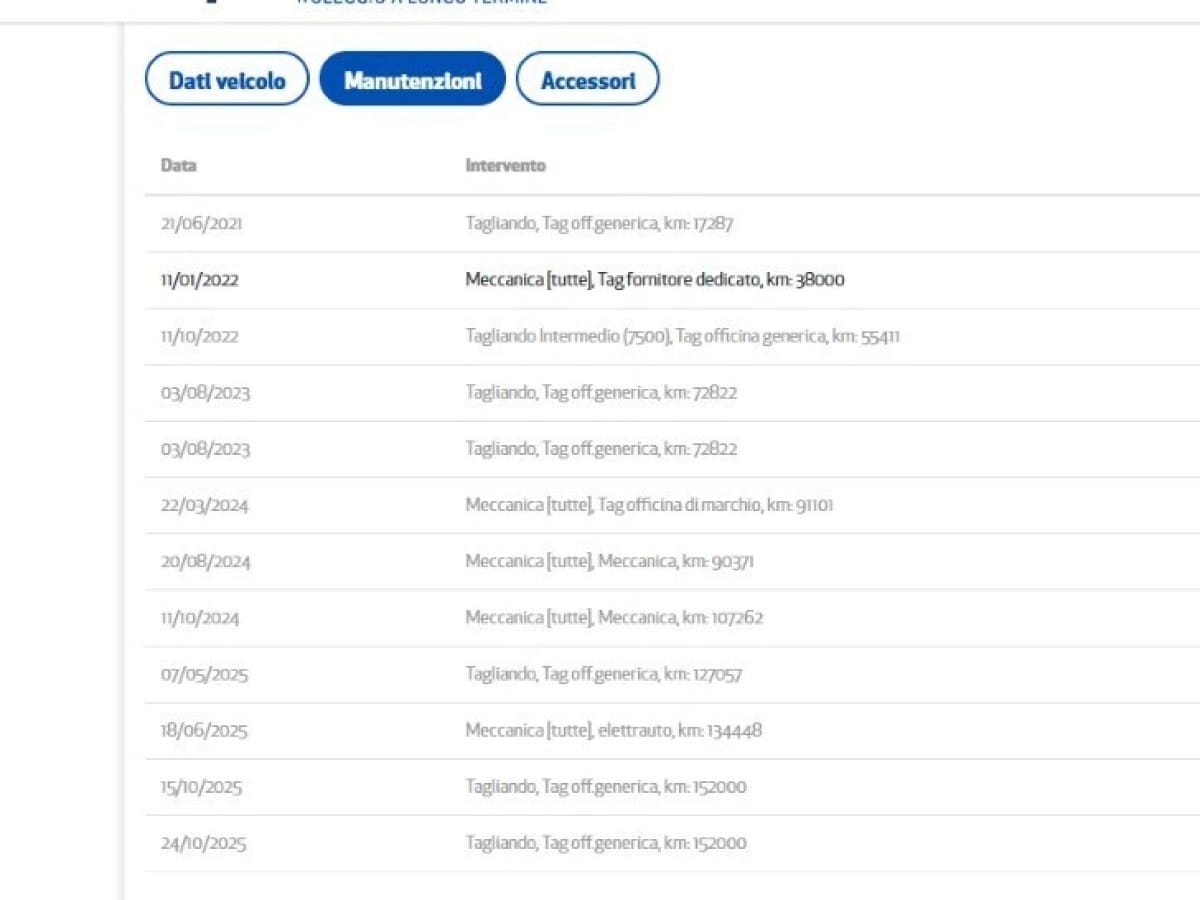Open the fornitore dedicato km 38000 entry

[x=654, y=280]
